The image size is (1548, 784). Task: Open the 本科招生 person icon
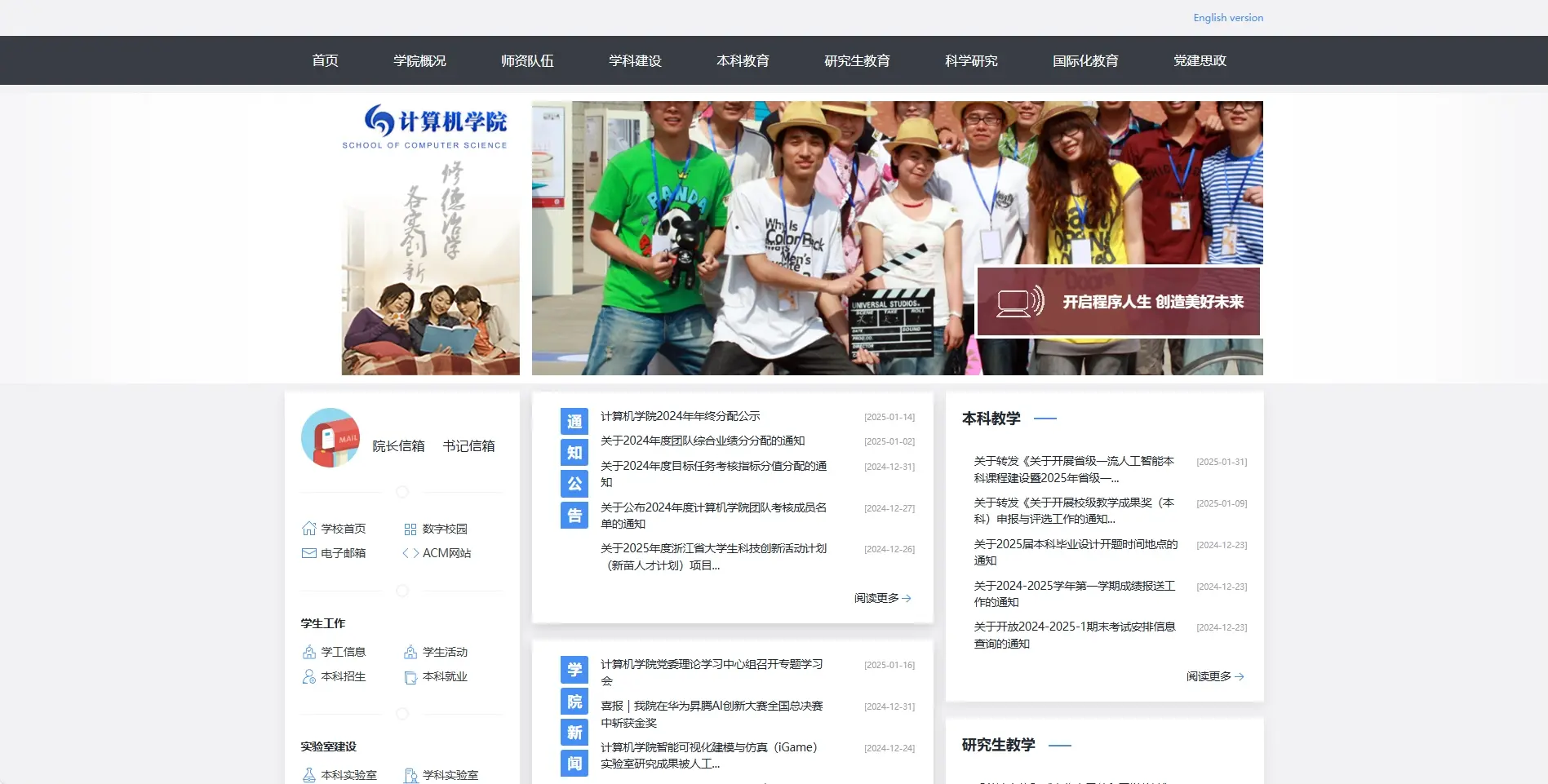[308, 676]
